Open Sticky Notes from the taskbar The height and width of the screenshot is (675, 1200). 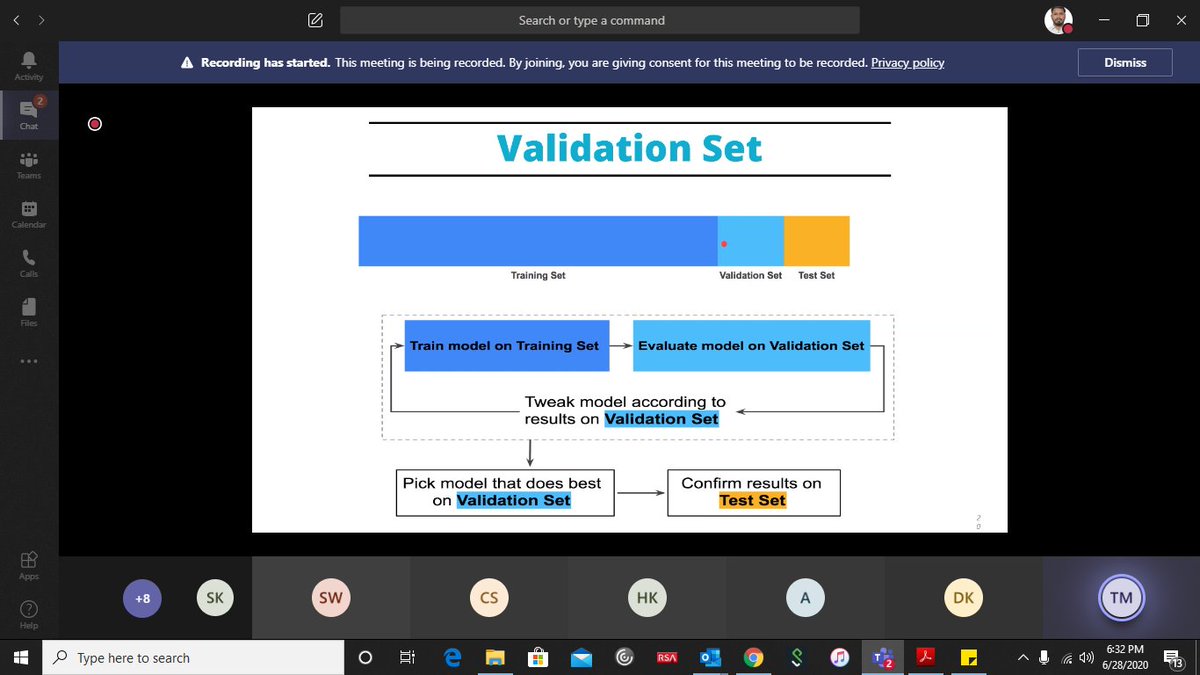click(x=968, y=657)
